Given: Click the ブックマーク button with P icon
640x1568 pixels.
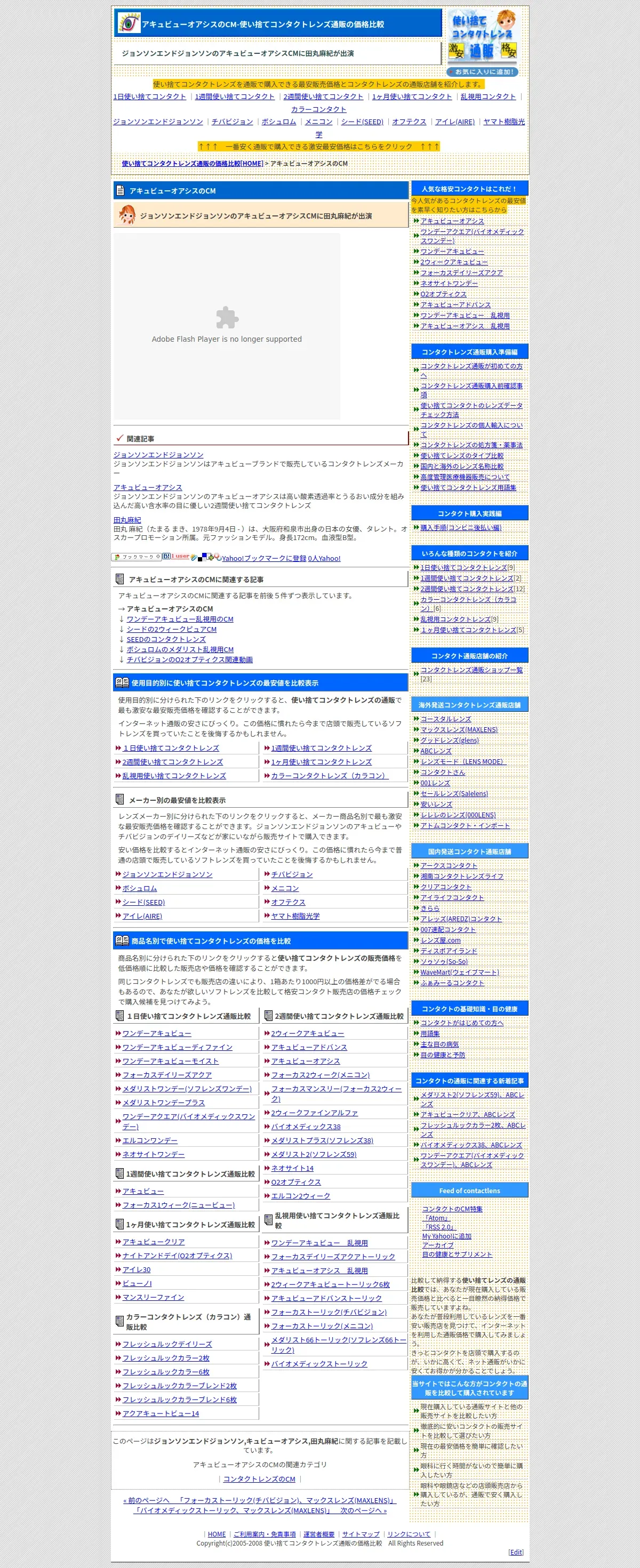Looking at the screenshot, I should pos(137,557).
